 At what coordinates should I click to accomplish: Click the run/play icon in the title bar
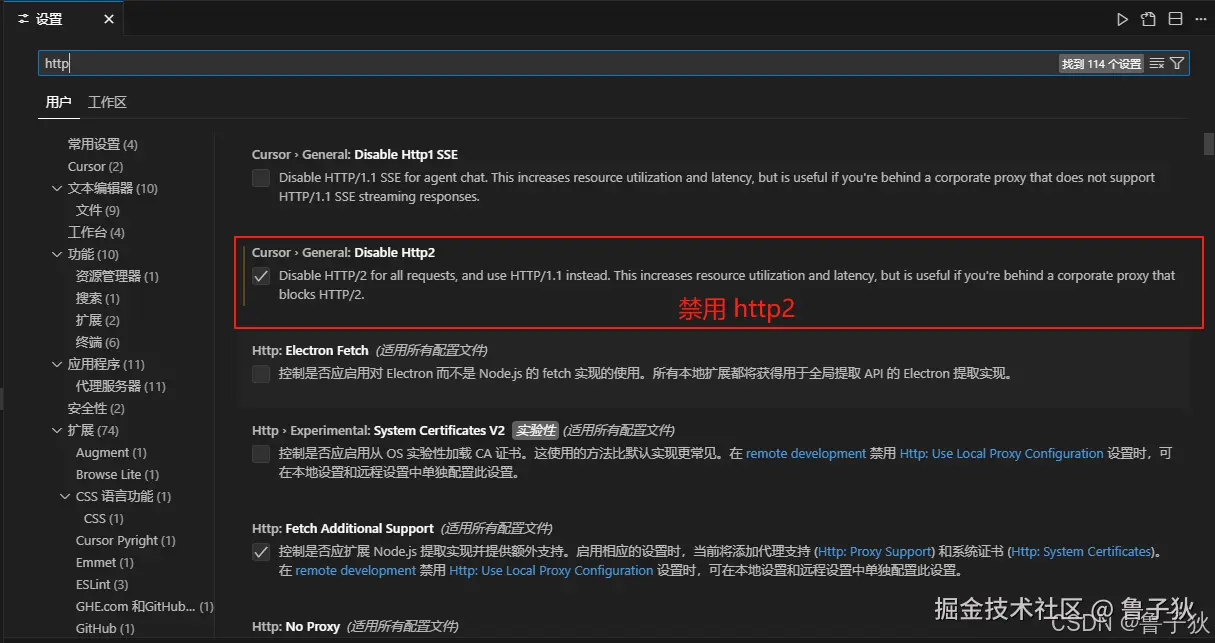click(x=1123, y=18)
